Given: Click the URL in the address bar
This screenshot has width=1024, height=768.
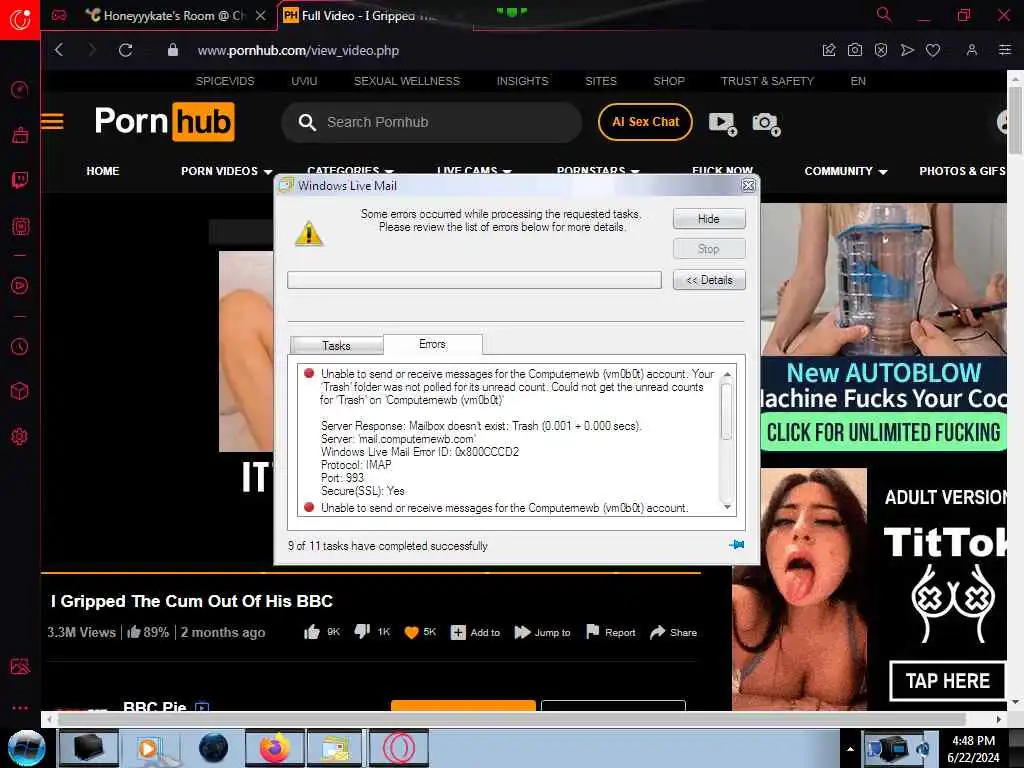Looking at the screenshot, I should 298,50.
